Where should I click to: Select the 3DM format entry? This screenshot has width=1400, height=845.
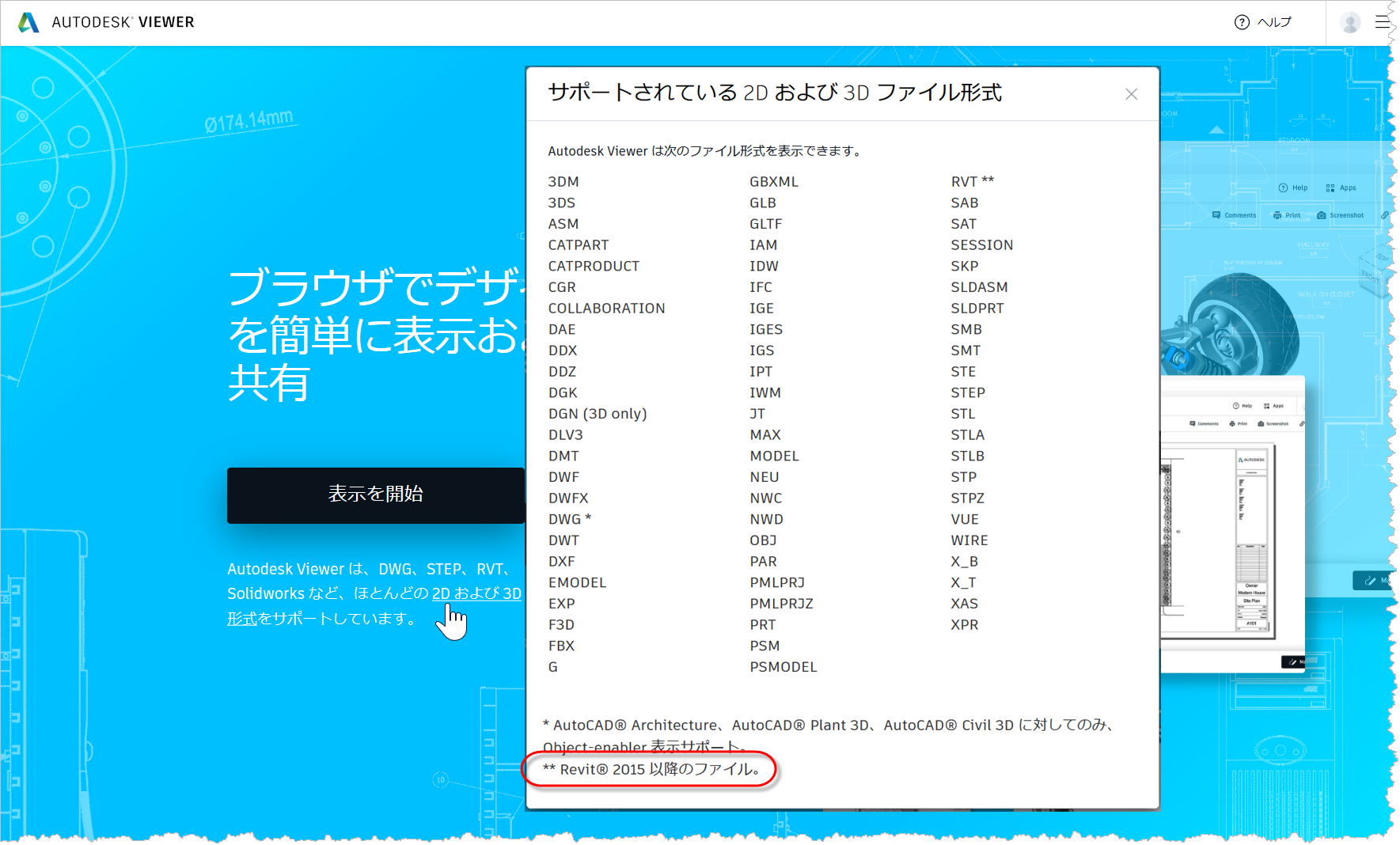click(x=563, y=182)
